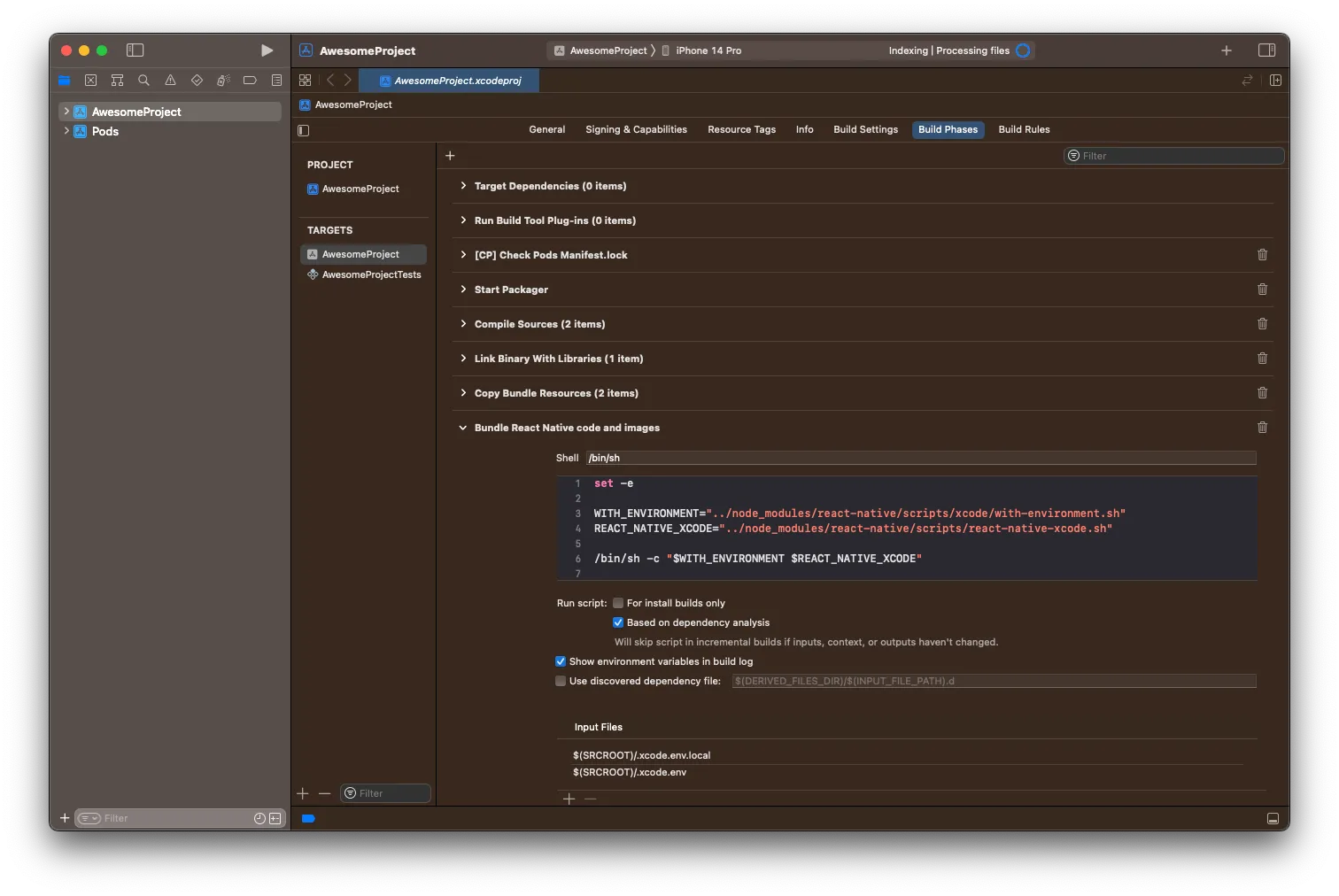Viewport: 1339px width, 896px height.
Task: Show only recent files in navigator
Action: tap(259, 818)
